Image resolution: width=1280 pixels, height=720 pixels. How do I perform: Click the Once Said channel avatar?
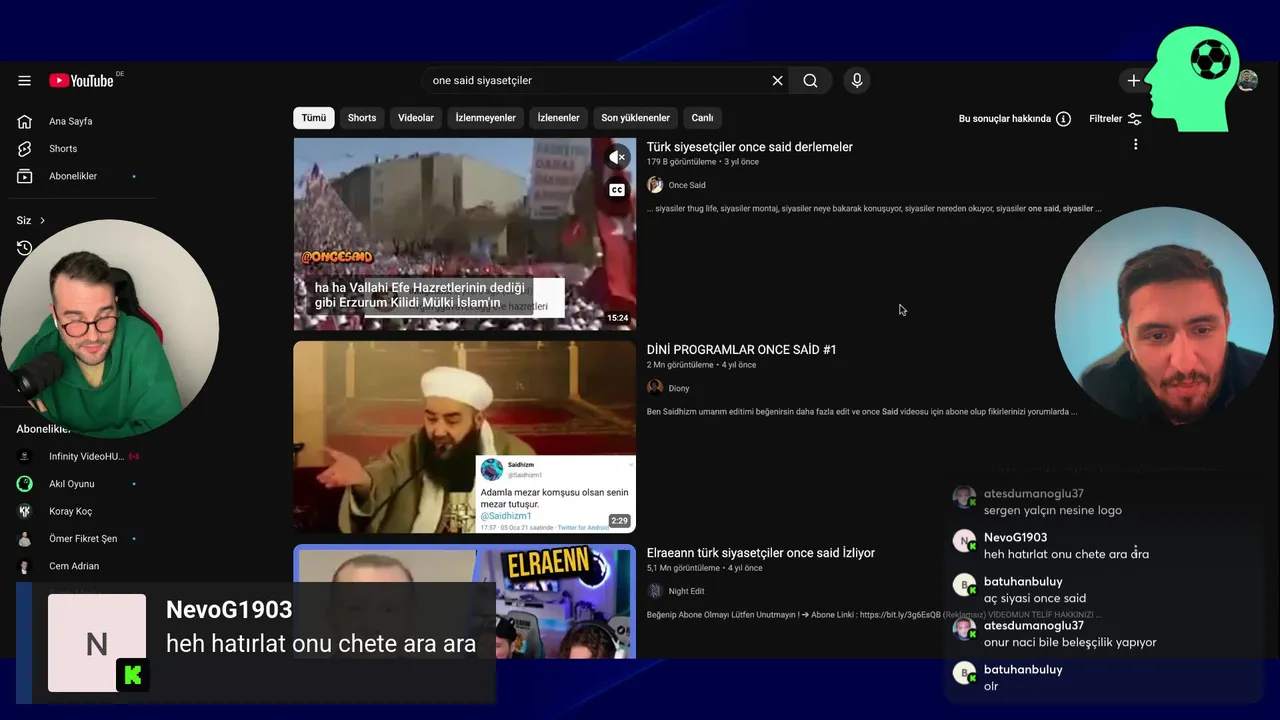pos(655,185)
